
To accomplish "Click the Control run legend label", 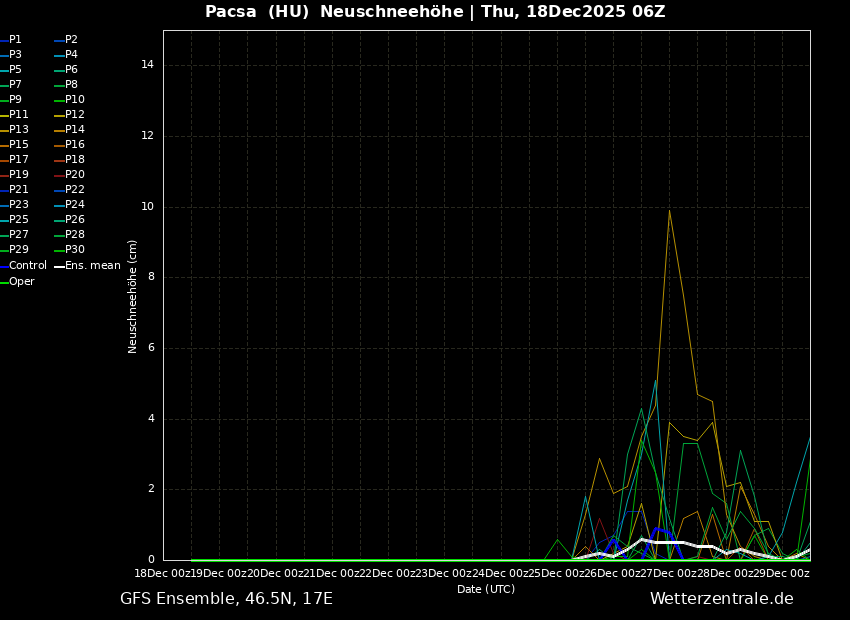I will (27, 266).
